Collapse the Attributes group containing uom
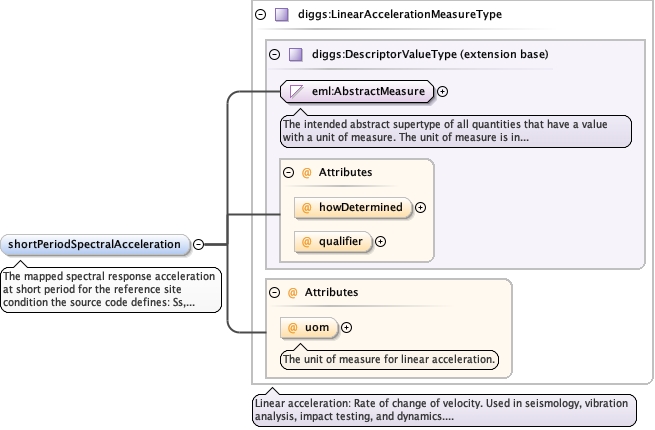This screenshot has height=430, width=655. [x=274, y=292]
